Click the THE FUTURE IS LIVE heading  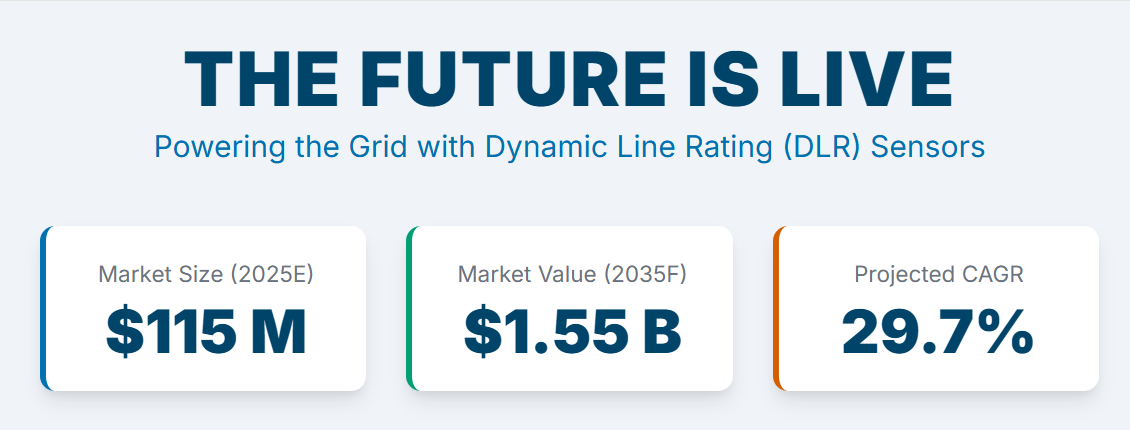coord(569,80)
